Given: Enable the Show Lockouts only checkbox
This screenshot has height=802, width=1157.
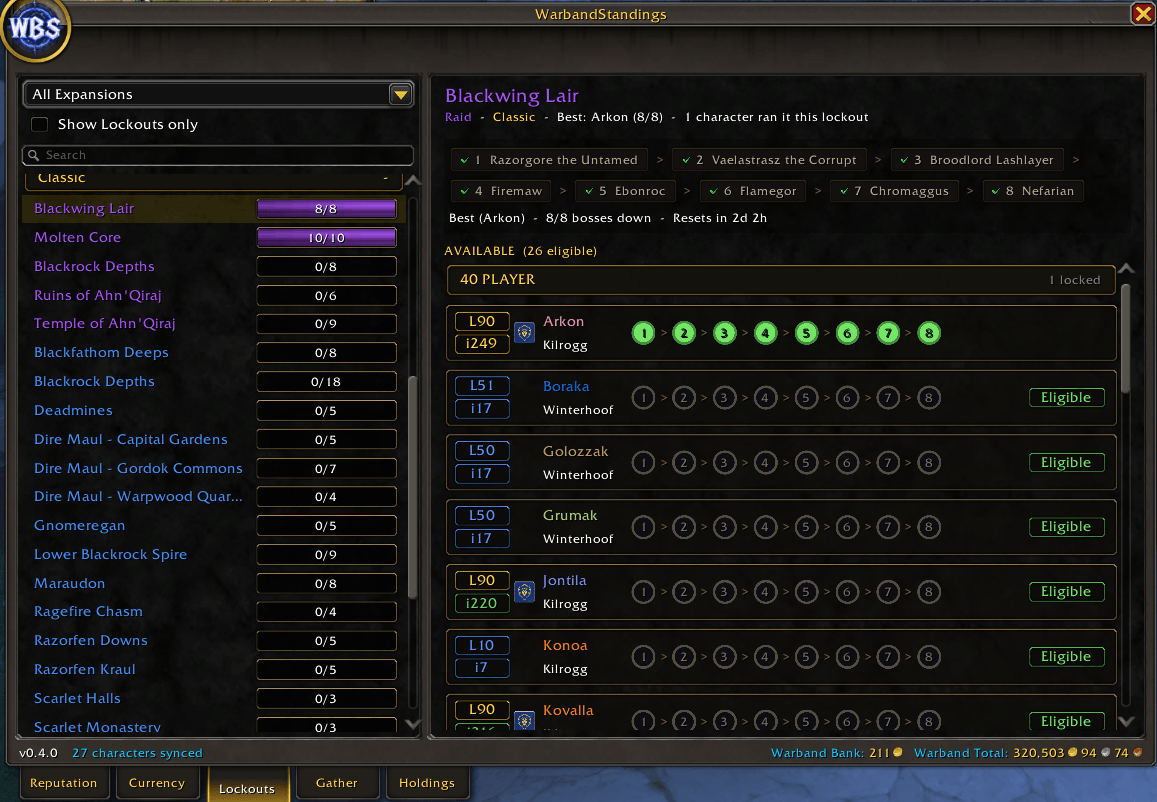Looking at the screenshot, I should point(40,124).
